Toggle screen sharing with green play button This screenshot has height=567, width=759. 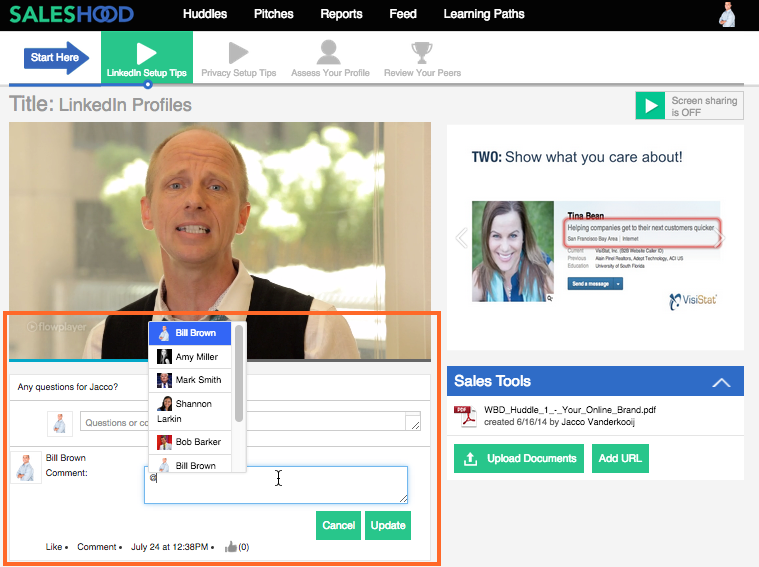pyautogui.click(x=650, y=106)
